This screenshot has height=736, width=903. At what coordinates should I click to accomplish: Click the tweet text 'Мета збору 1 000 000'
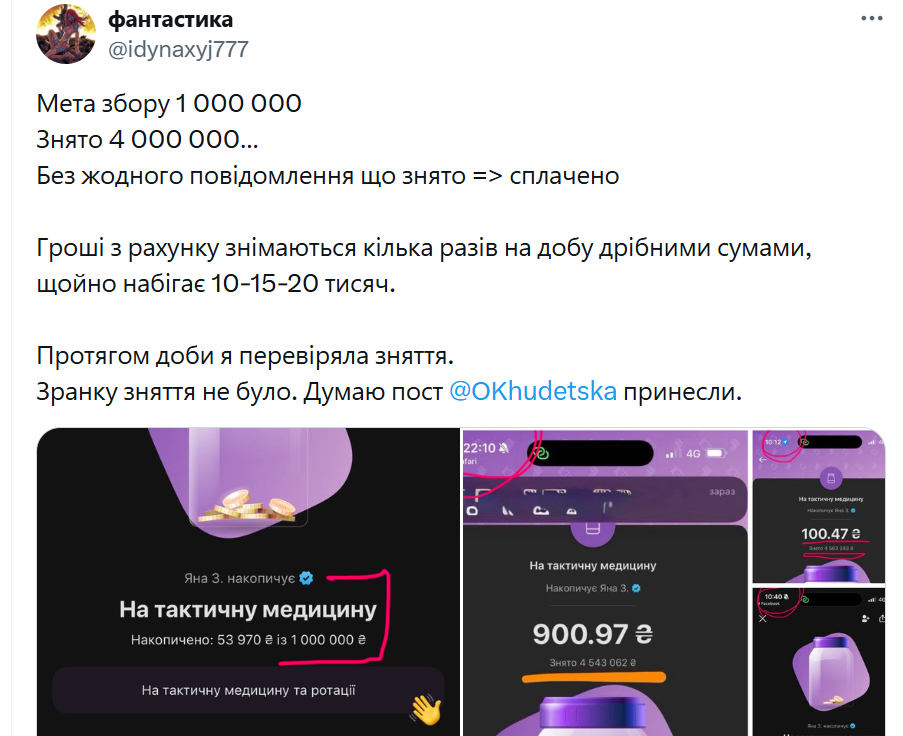[x=169, y=104]
